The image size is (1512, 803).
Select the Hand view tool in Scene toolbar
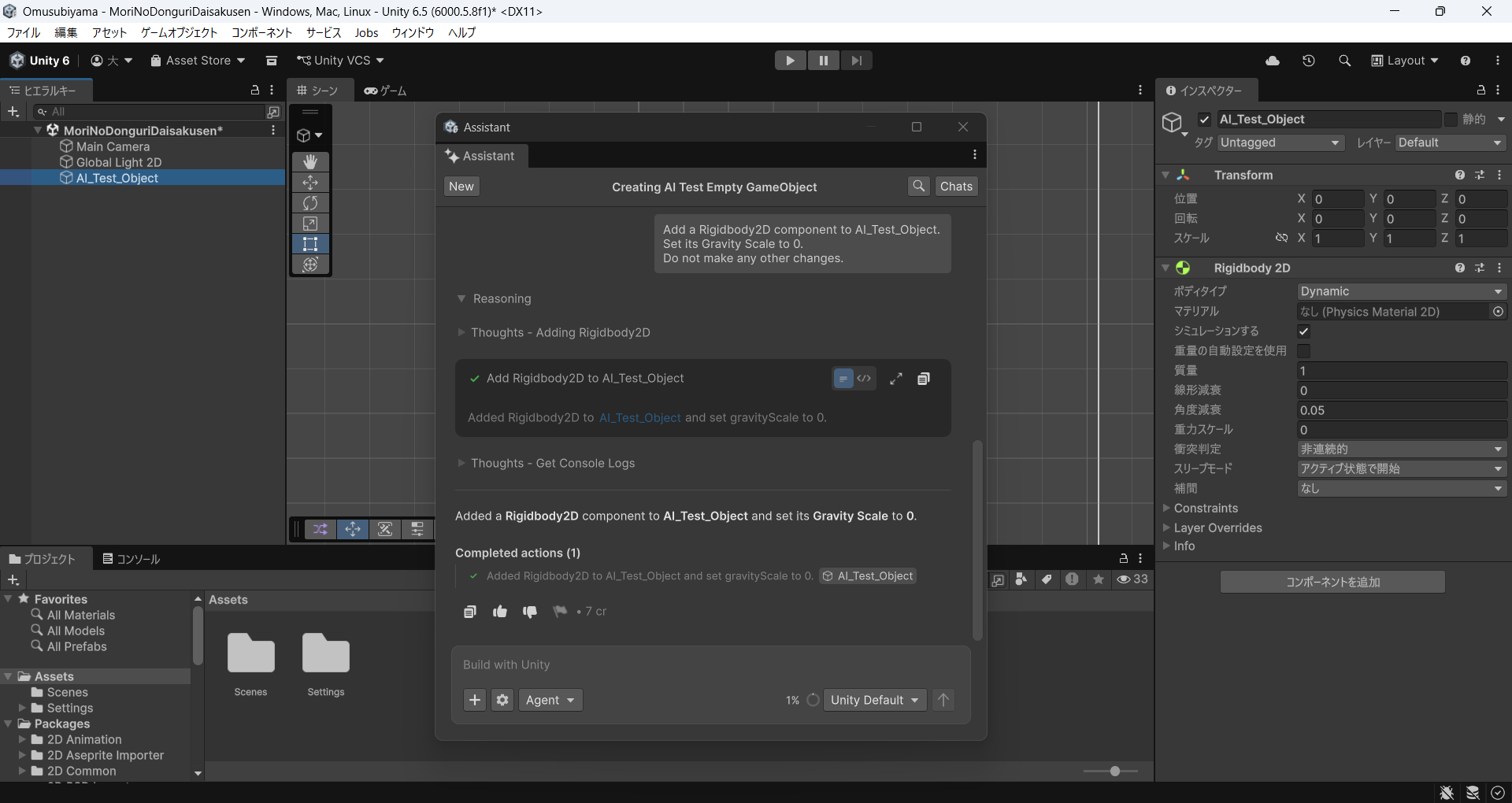pos(310,161)
